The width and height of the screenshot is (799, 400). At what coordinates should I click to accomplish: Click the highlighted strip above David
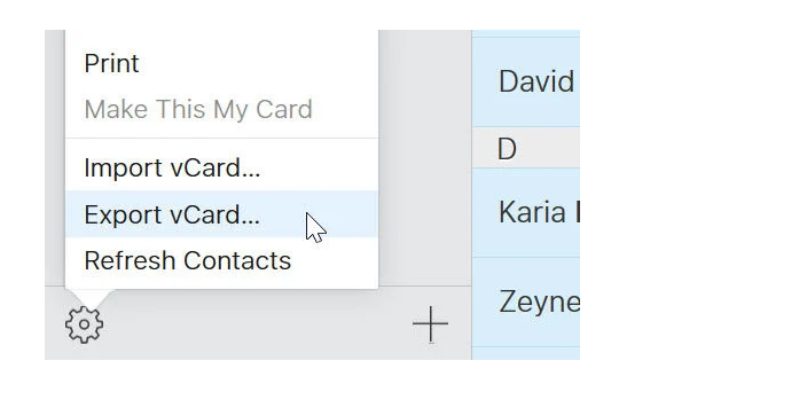(x=526, y=33)
